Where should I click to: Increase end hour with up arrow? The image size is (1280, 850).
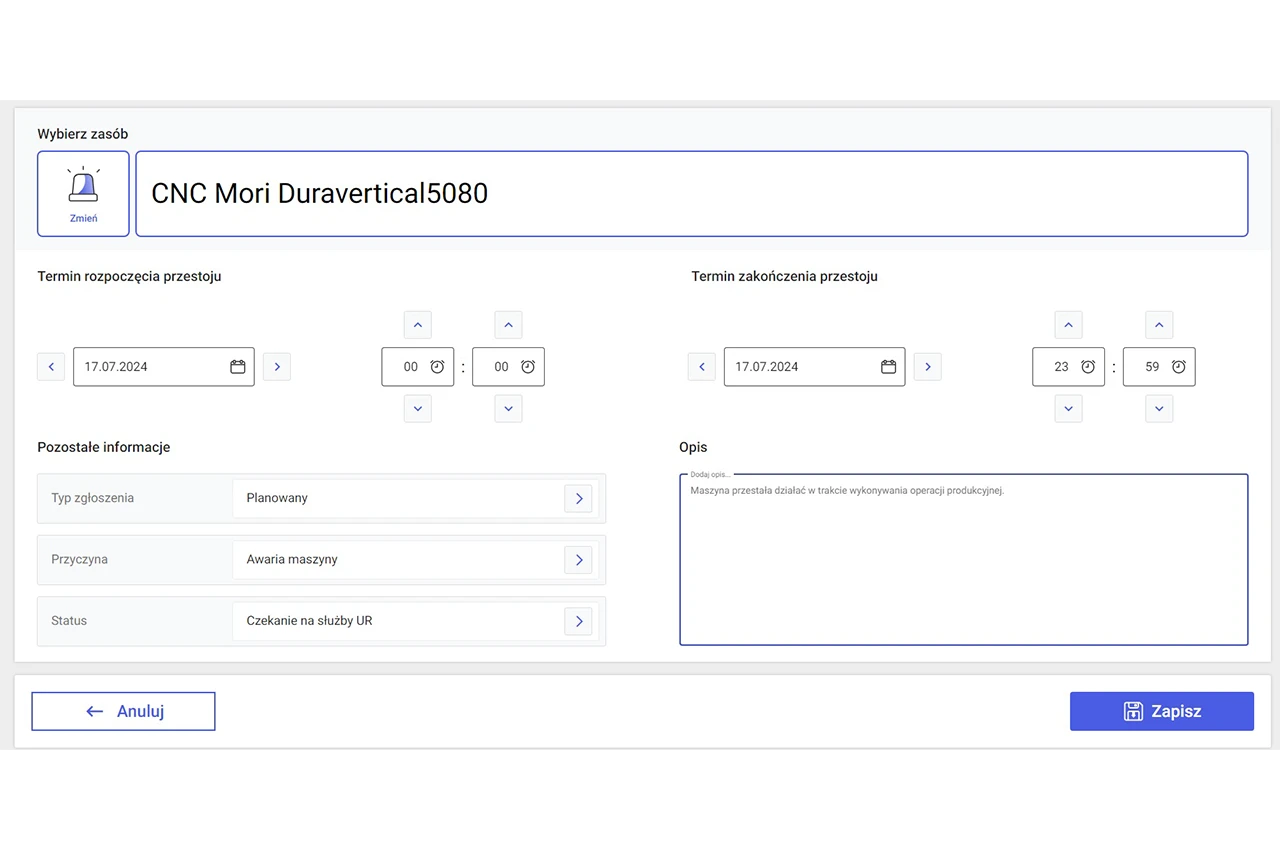(x=1069, y=325)
